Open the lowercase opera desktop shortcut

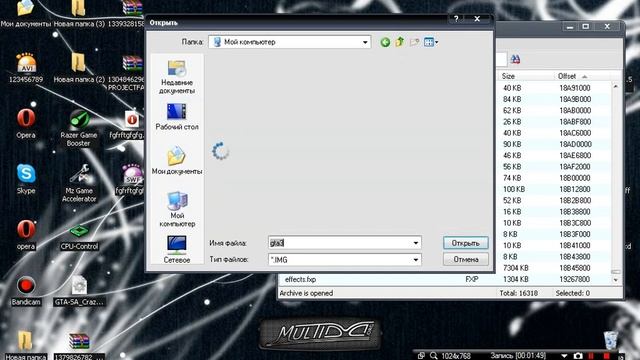[26, 235]
